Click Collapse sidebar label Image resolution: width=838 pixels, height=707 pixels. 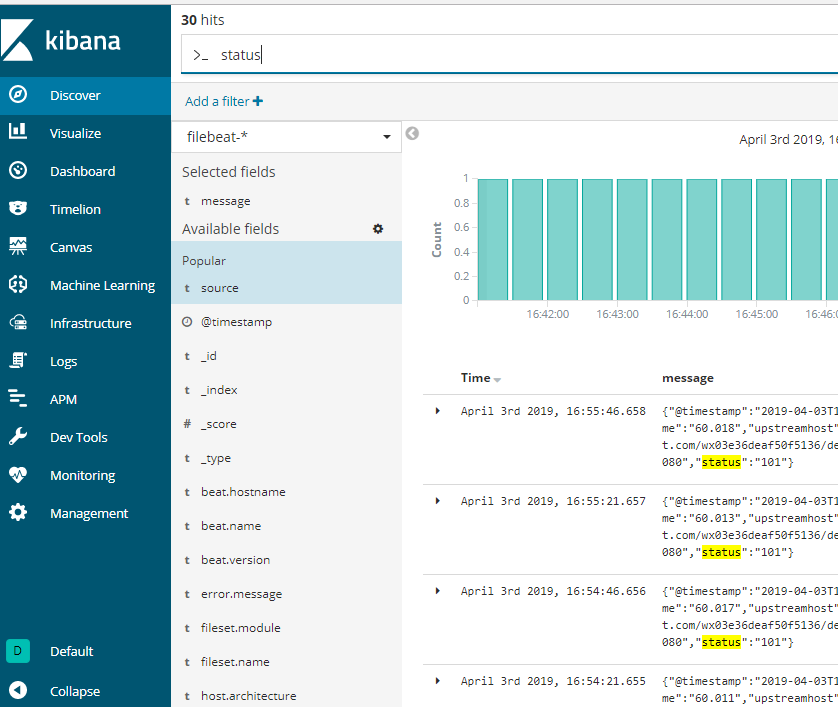[x=75, y=691]
